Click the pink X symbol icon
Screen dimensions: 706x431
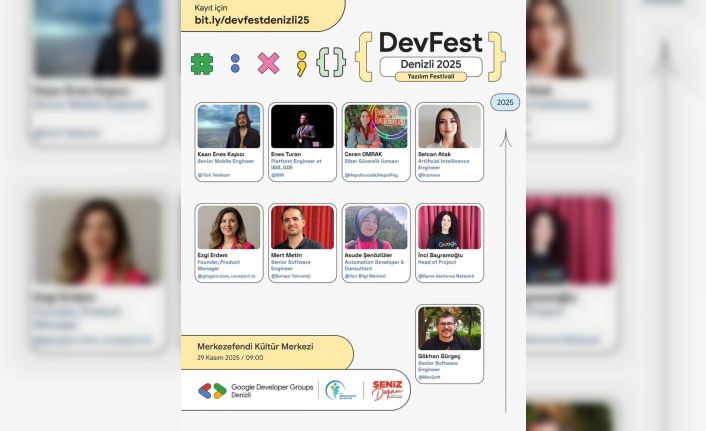pyautogui.click(x=268, y=63)
